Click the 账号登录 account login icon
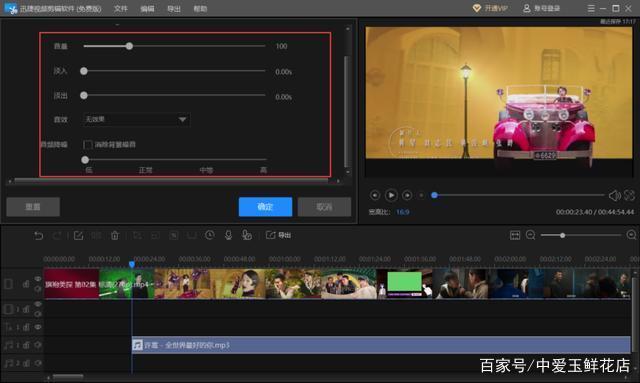The height and width of the screenshot is (383, 640). (x=527, y=8)
